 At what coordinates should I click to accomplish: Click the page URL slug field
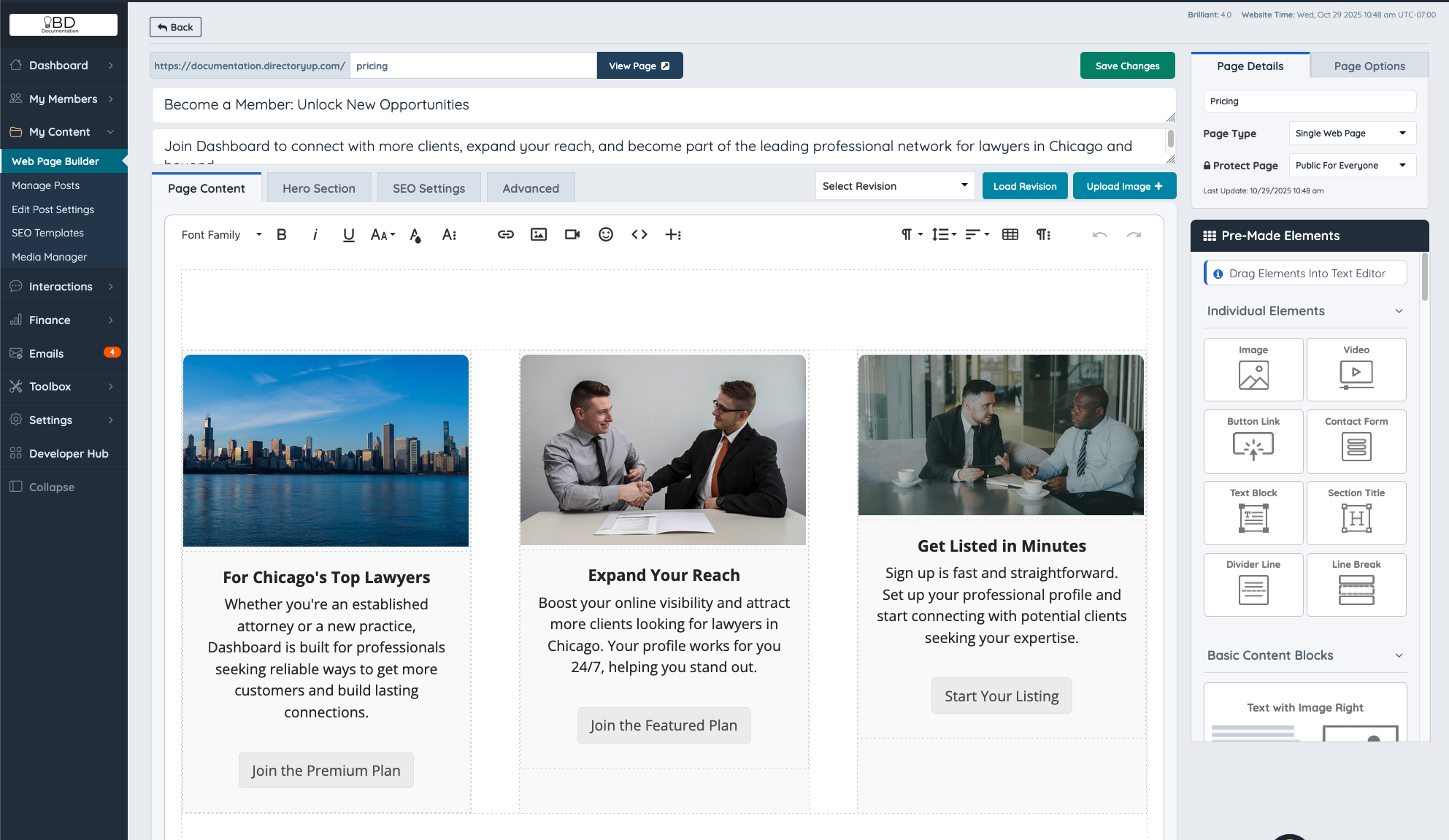[x=472, y=66]
